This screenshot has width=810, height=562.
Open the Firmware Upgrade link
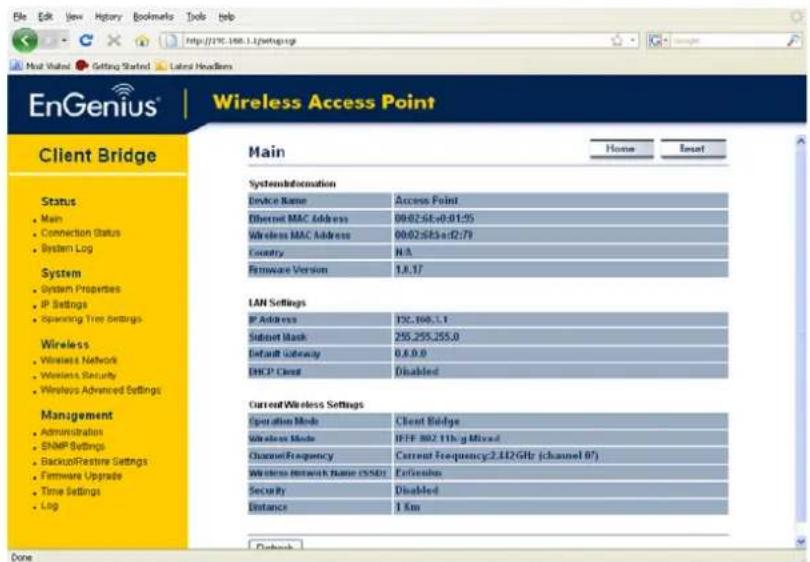point(82,476)
